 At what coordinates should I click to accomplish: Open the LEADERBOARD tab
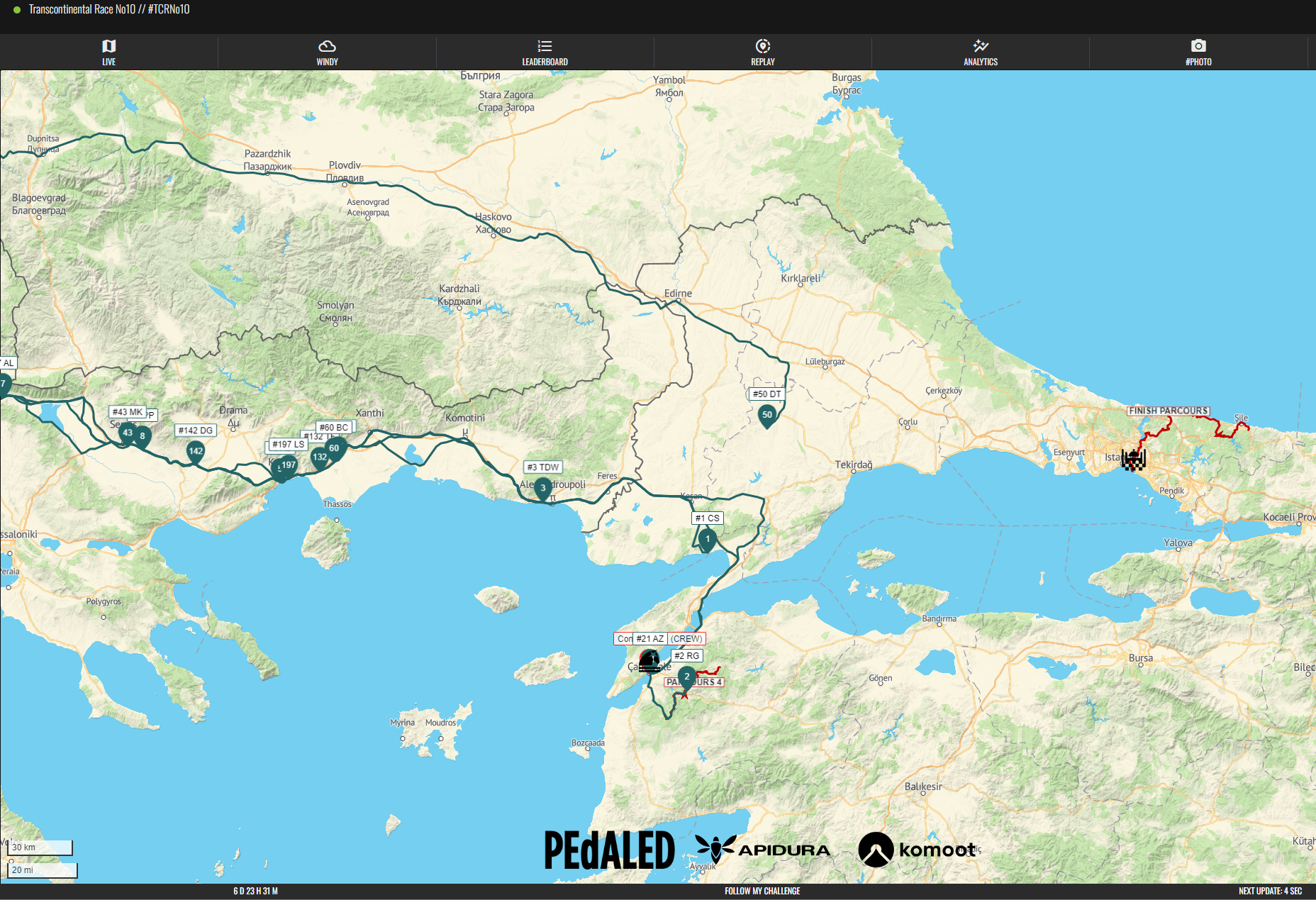coord(545,52)
